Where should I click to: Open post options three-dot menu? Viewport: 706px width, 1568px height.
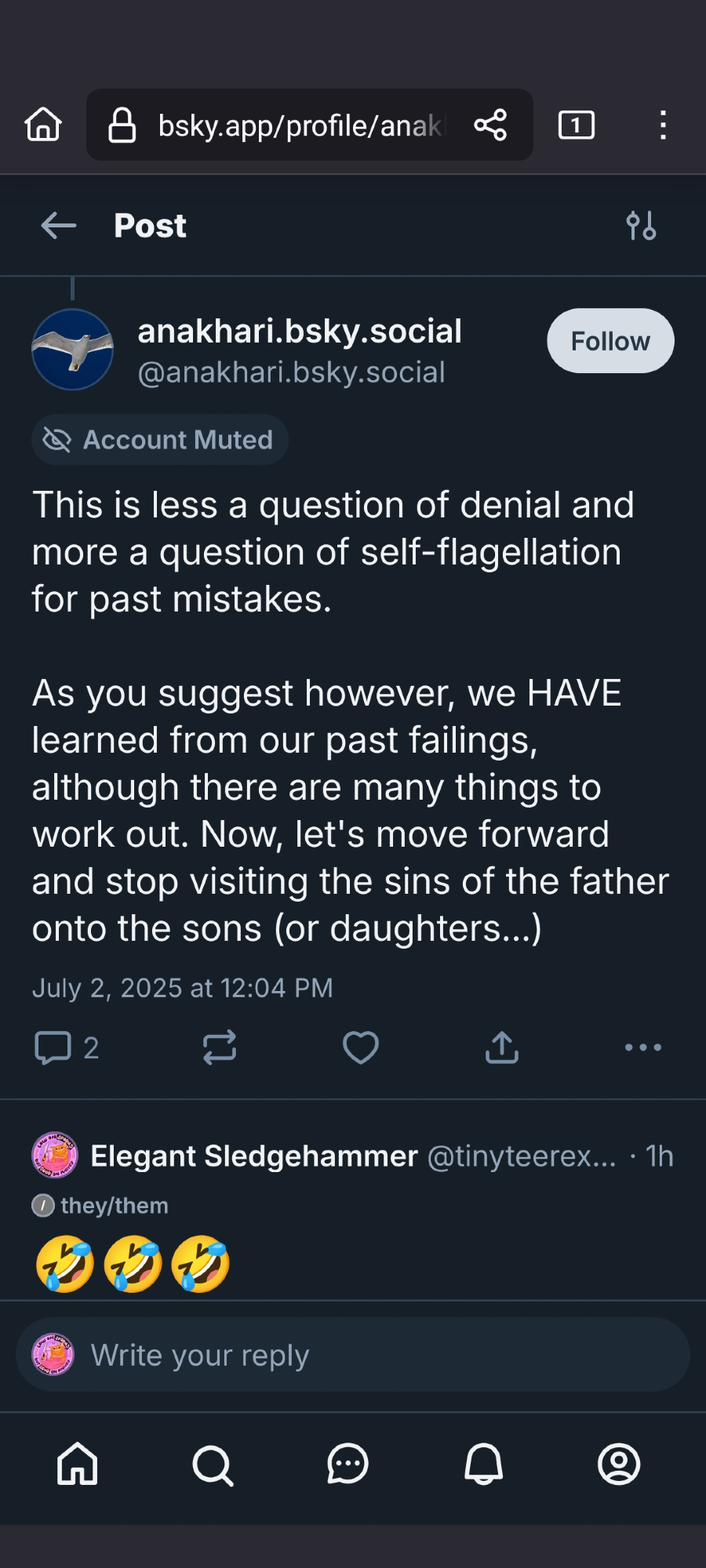coord(642,1047)
